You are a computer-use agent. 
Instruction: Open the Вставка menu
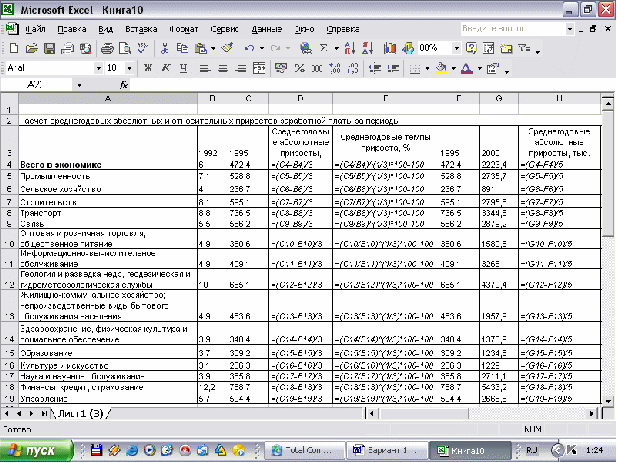(x=141, y=29)
